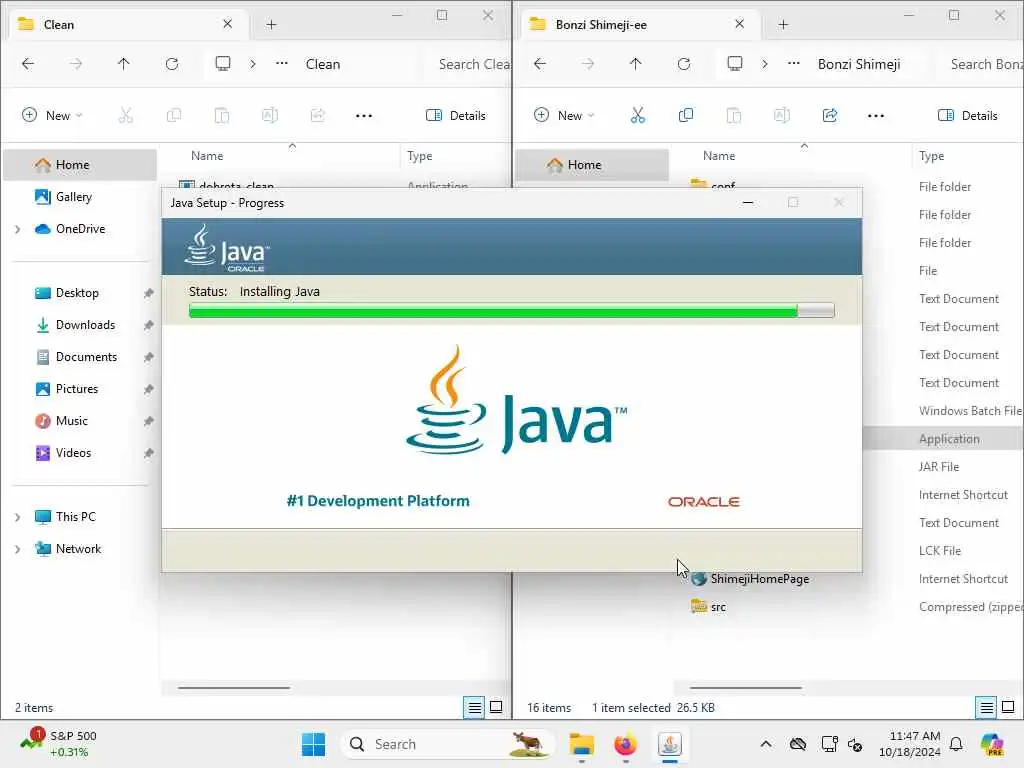Open See more options in the Bonzi Shimeji toolbar
The height and width of the screenshot is (768, 1024).
point(876,116)
